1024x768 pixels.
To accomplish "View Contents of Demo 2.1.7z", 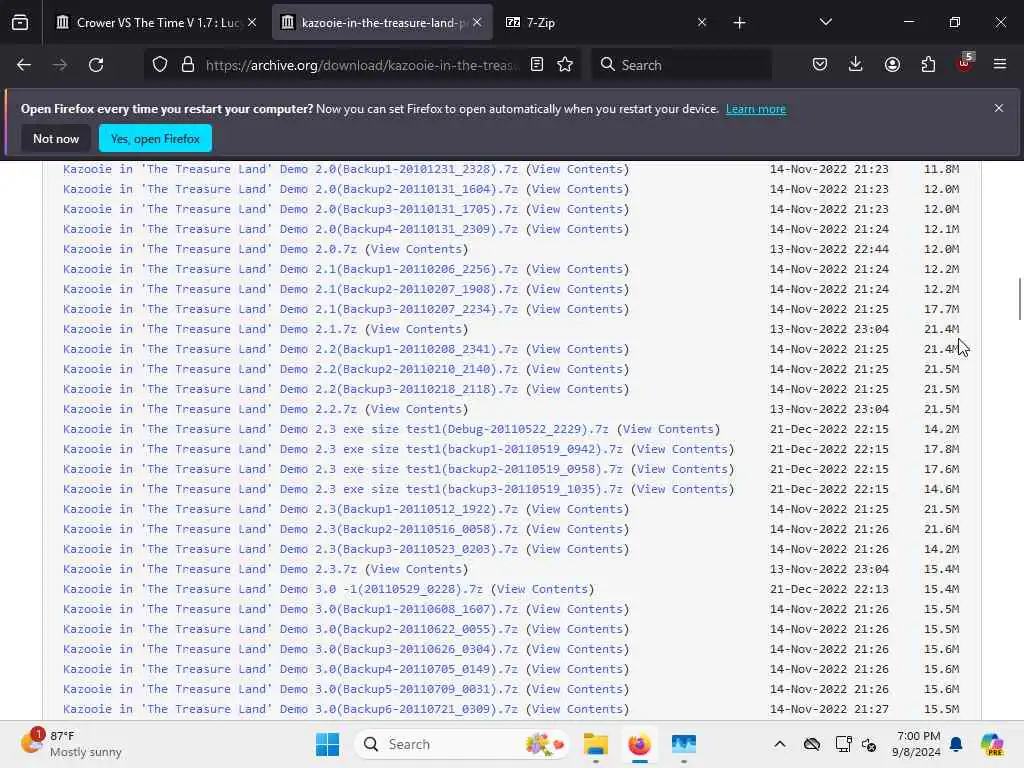I will (417, 329).
